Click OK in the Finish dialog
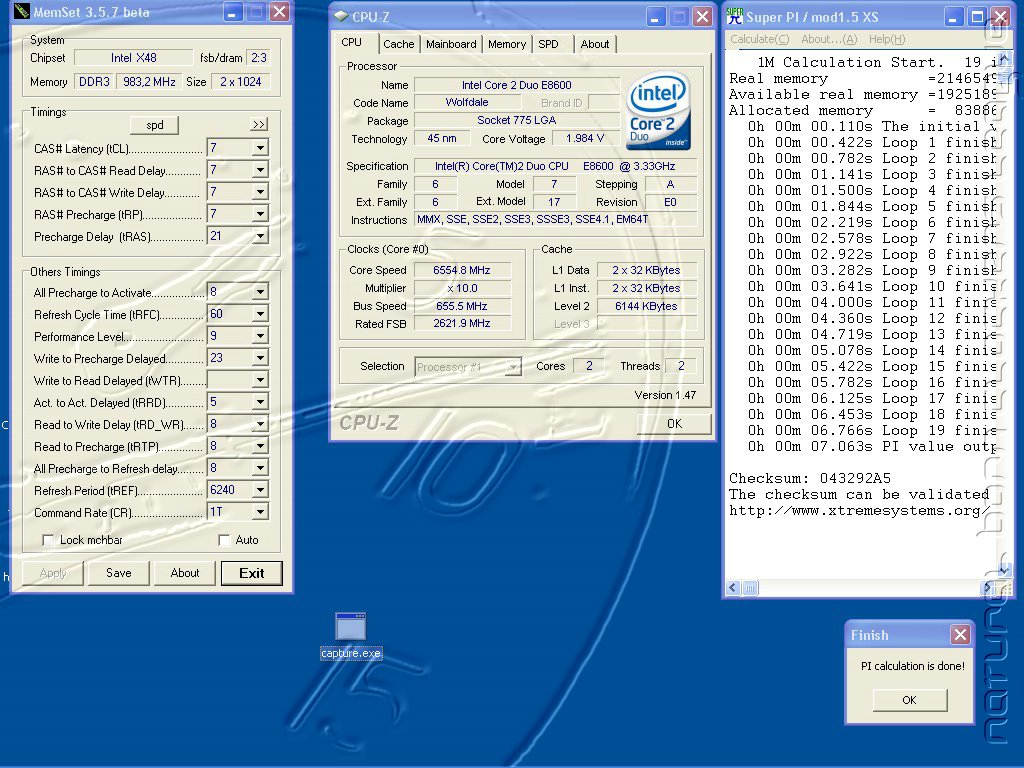Image resolution: width=1024 pixels, height=768 pixels. point(909,700)
